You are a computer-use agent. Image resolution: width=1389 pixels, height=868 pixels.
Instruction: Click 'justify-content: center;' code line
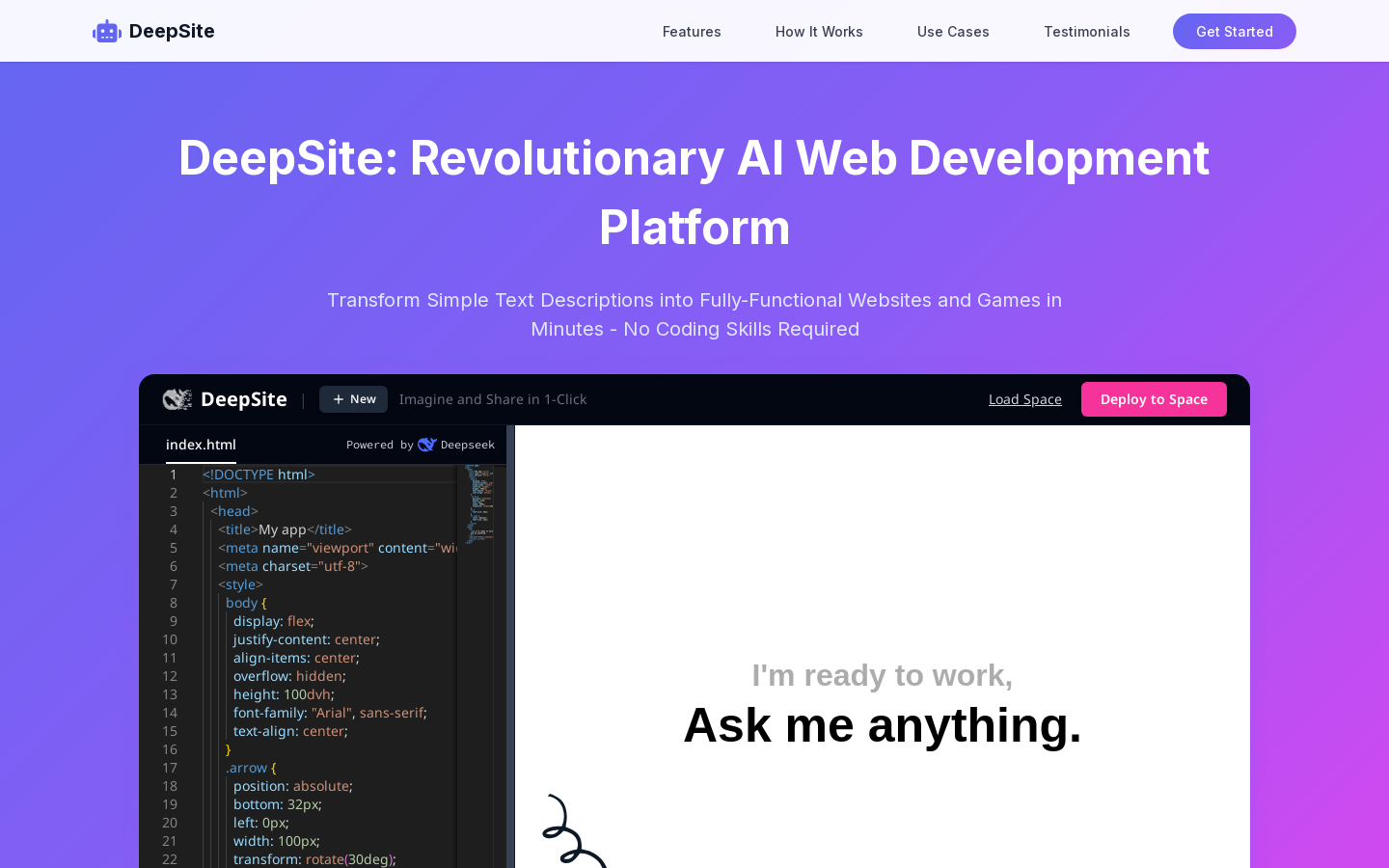pos(307,639)
